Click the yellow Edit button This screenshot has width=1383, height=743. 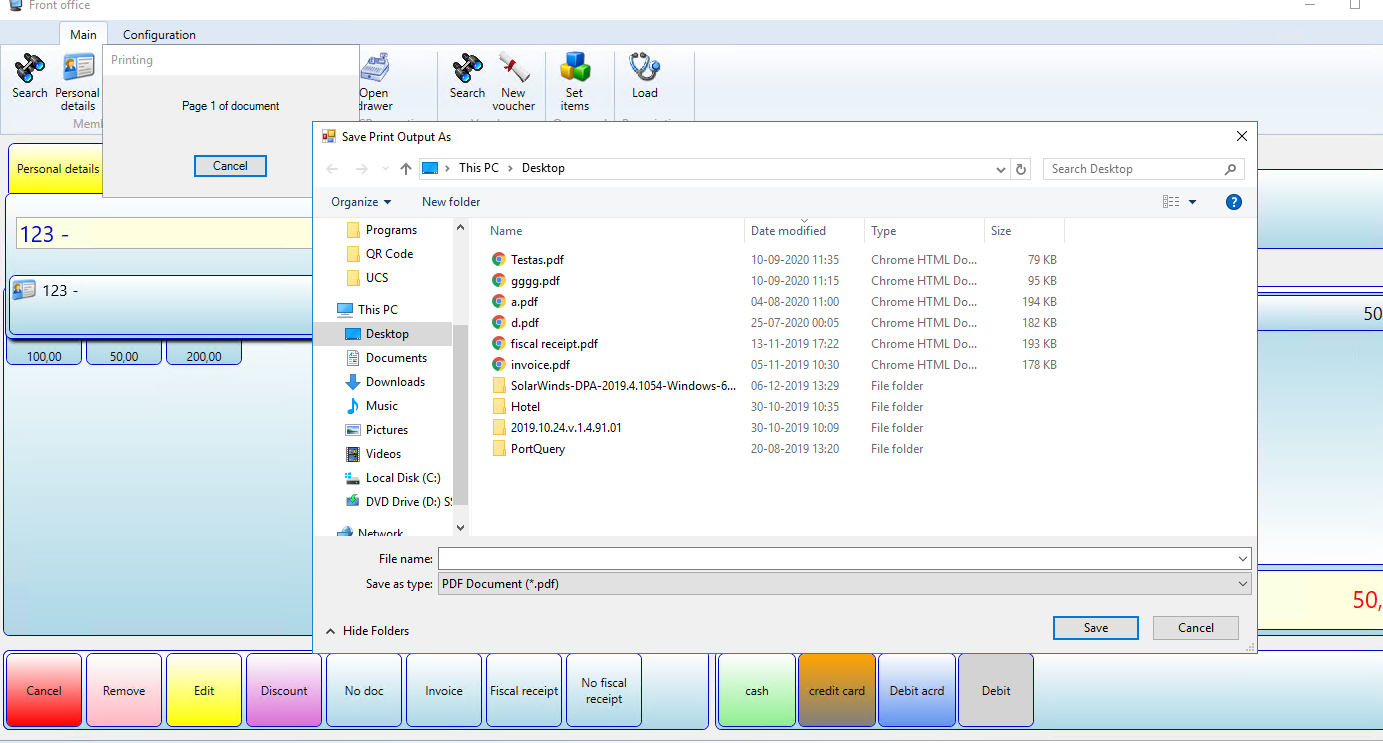[204, 691]
